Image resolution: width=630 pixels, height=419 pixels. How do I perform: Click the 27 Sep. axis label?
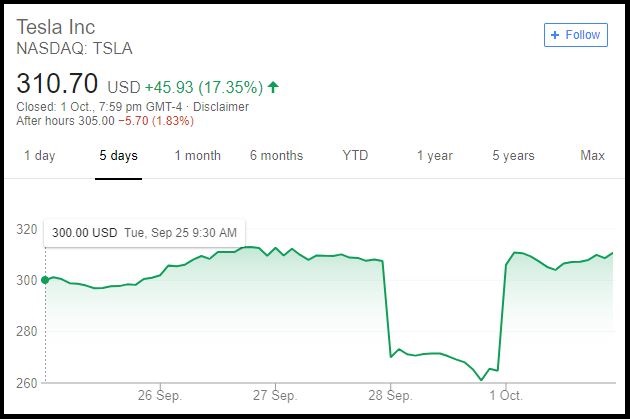(276, 395)
